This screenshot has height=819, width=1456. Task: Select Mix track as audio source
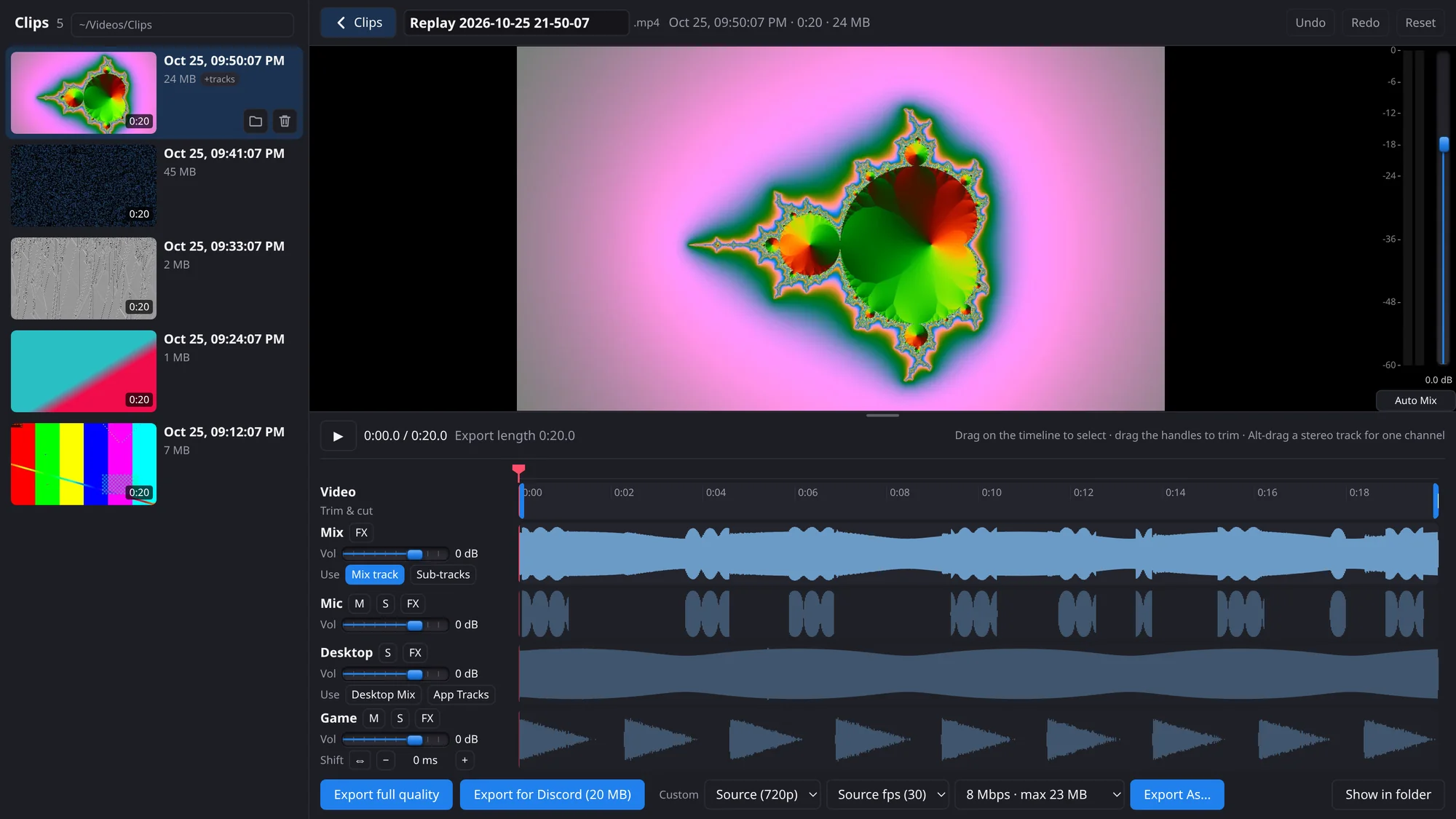(x=375, y=574)
